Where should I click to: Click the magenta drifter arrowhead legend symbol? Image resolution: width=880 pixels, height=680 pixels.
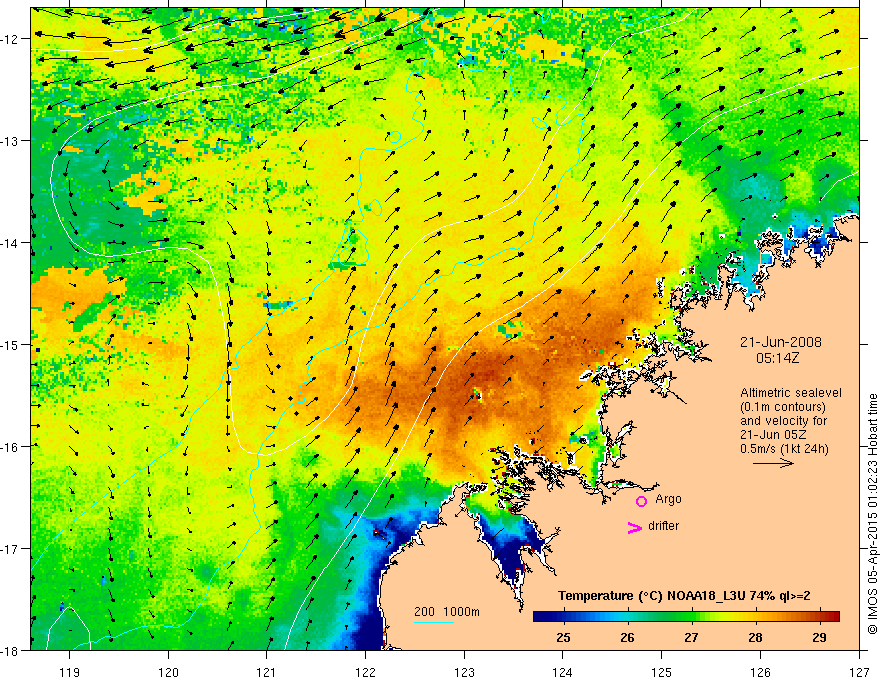click(x=635, y=528)
